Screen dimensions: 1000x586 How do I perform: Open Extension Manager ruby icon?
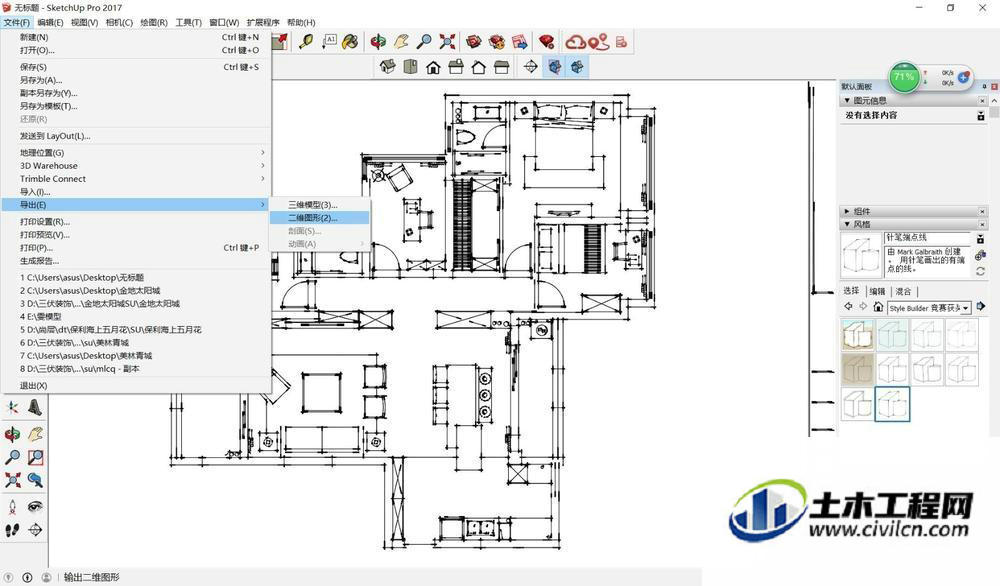(547, 42)
